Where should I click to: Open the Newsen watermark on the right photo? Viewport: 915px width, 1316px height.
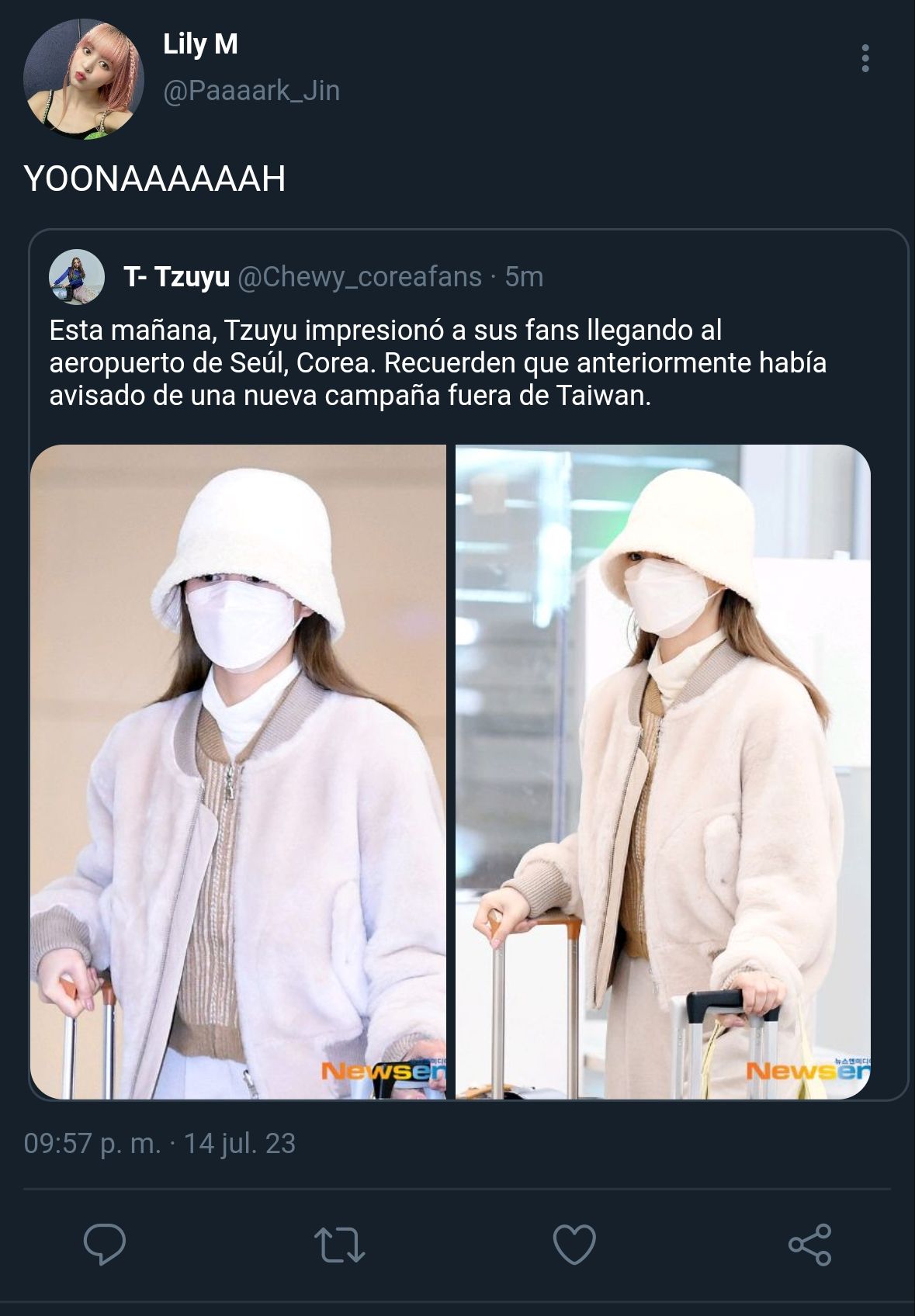click(808, 1071)
